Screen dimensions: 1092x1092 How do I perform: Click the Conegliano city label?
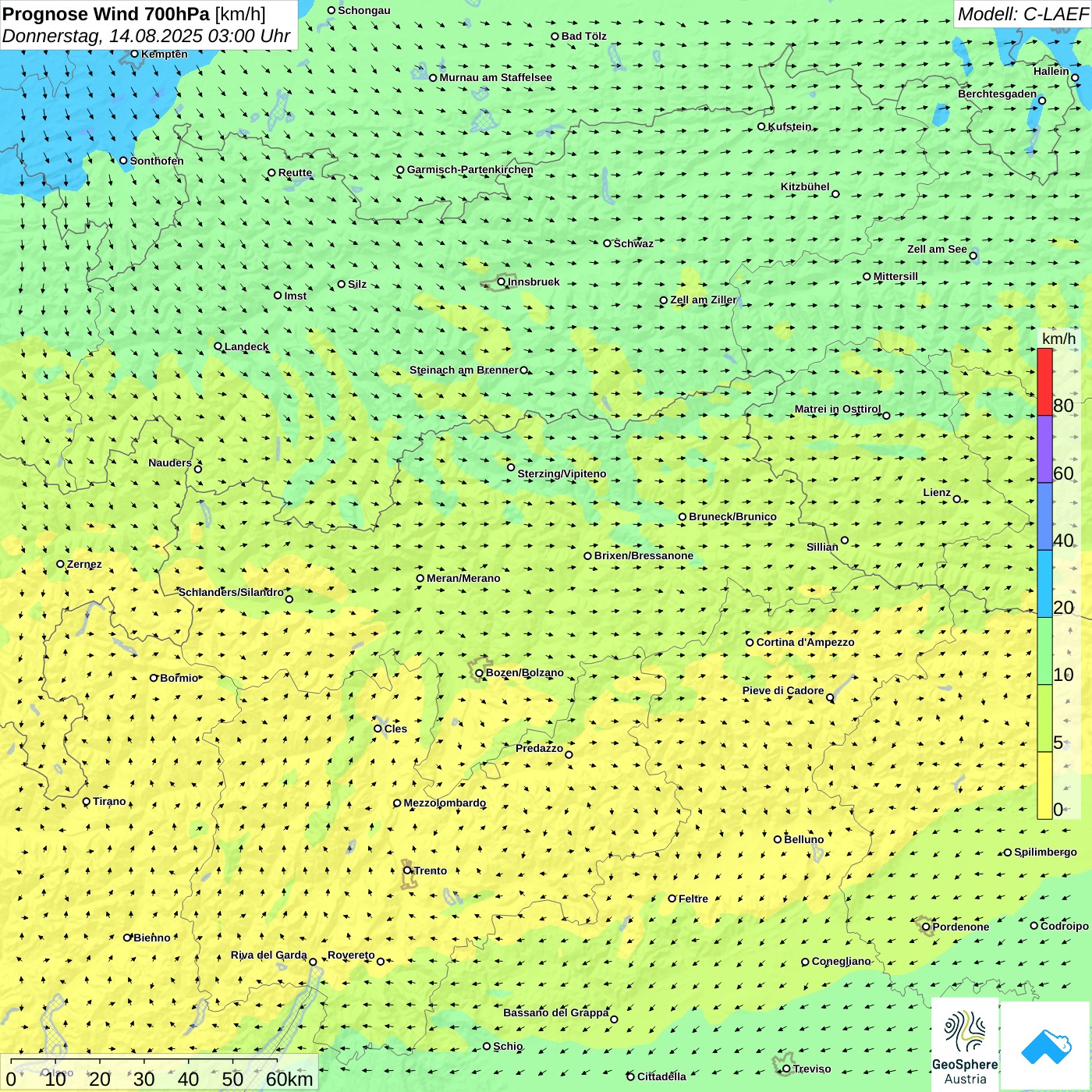(x=841, y=961)
